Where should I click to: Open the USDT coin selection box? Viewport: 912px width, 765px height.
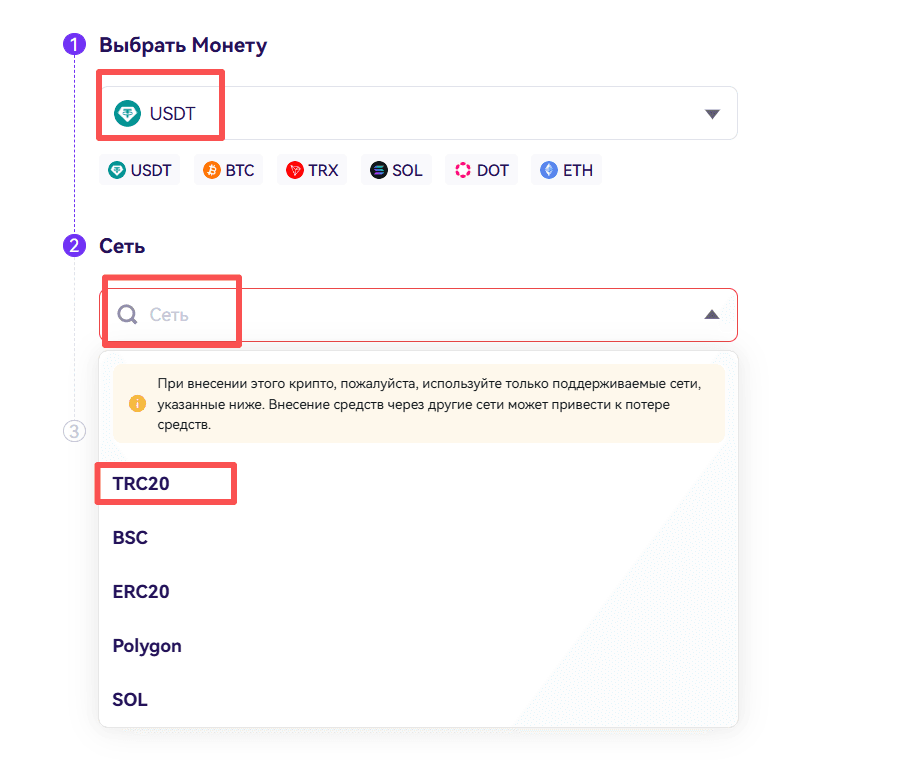(418, 113)
